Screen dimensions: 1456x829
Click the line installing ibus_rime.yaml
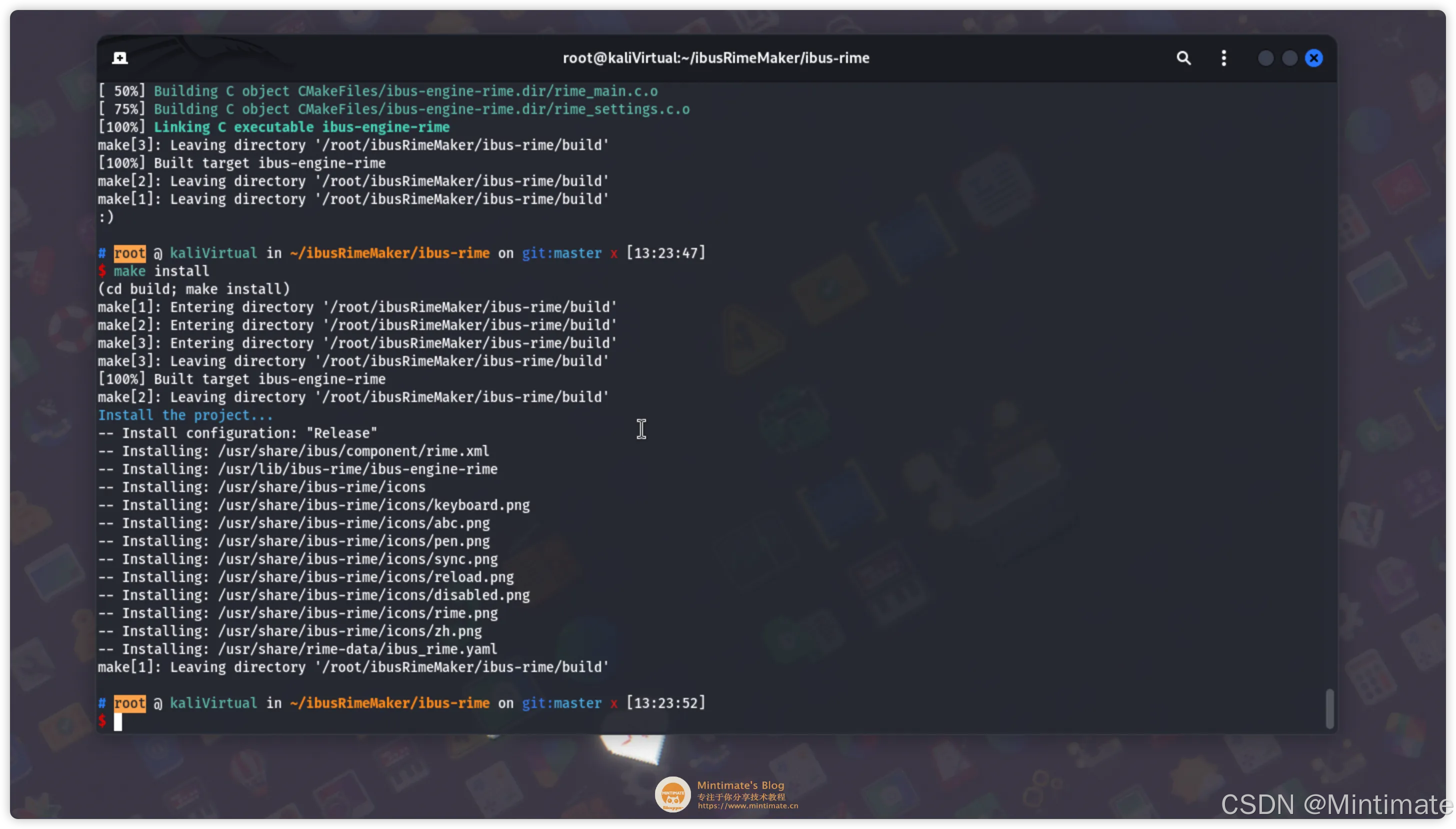(297, 649)
